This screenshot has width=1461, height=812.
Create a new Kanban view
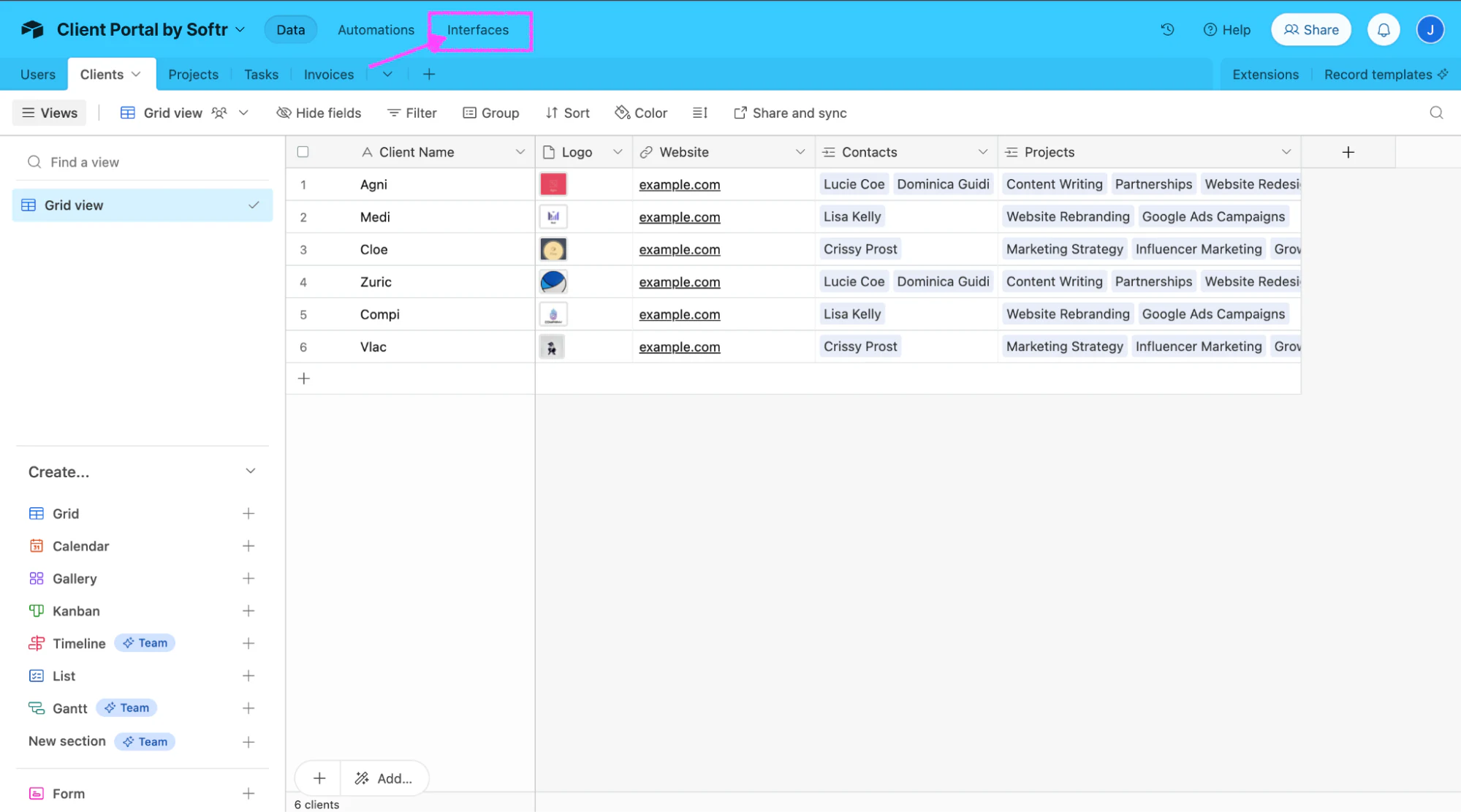[248, 611]
